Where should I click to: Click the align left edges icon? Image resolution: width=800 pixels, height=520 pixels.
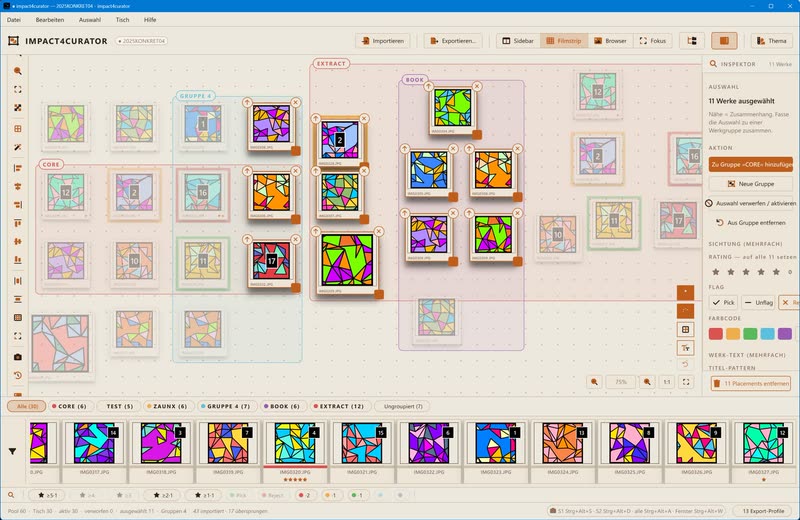[17, 168]
